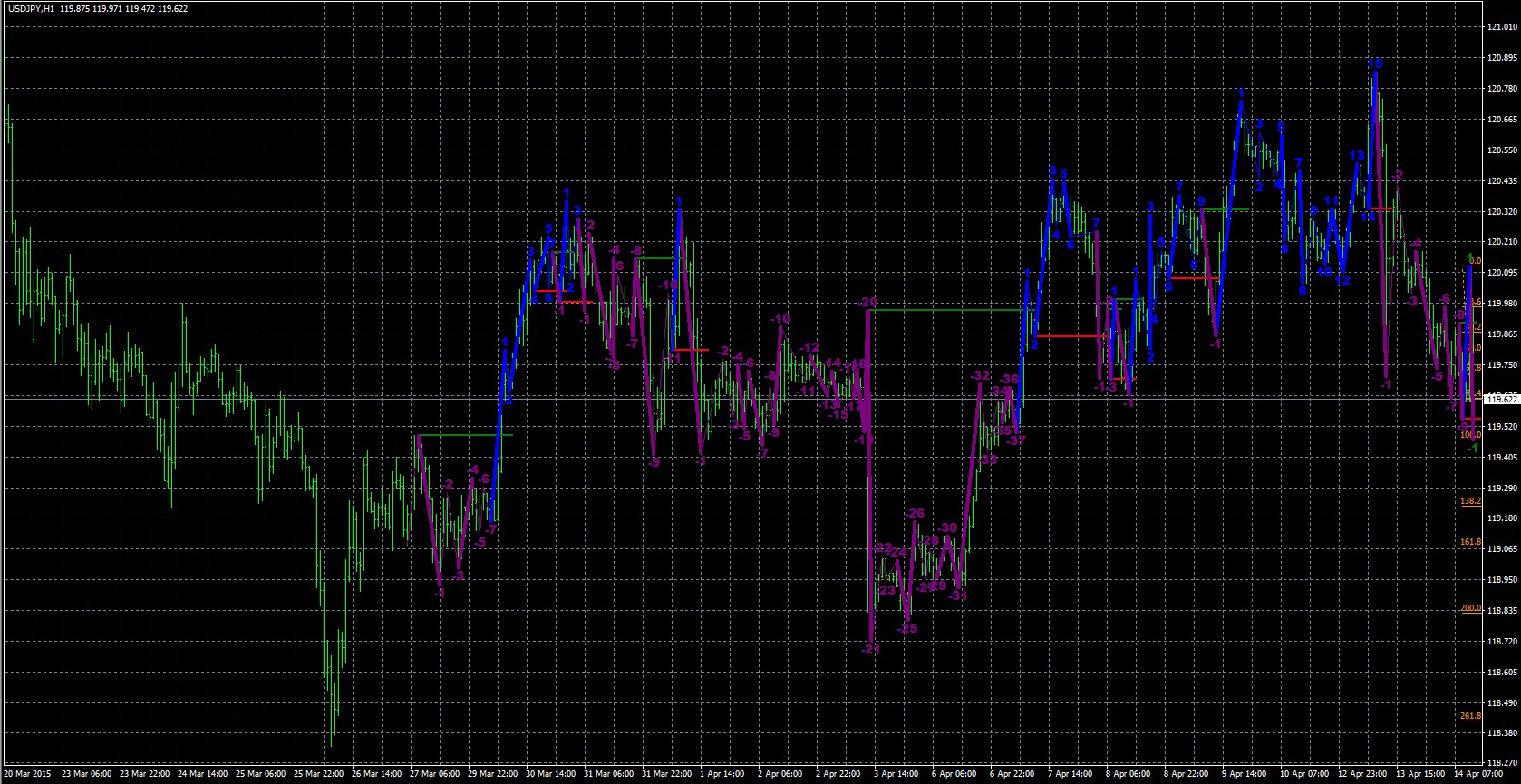Select the purple wave label -20
The image size is (1521, 784).
click(867, 302)
